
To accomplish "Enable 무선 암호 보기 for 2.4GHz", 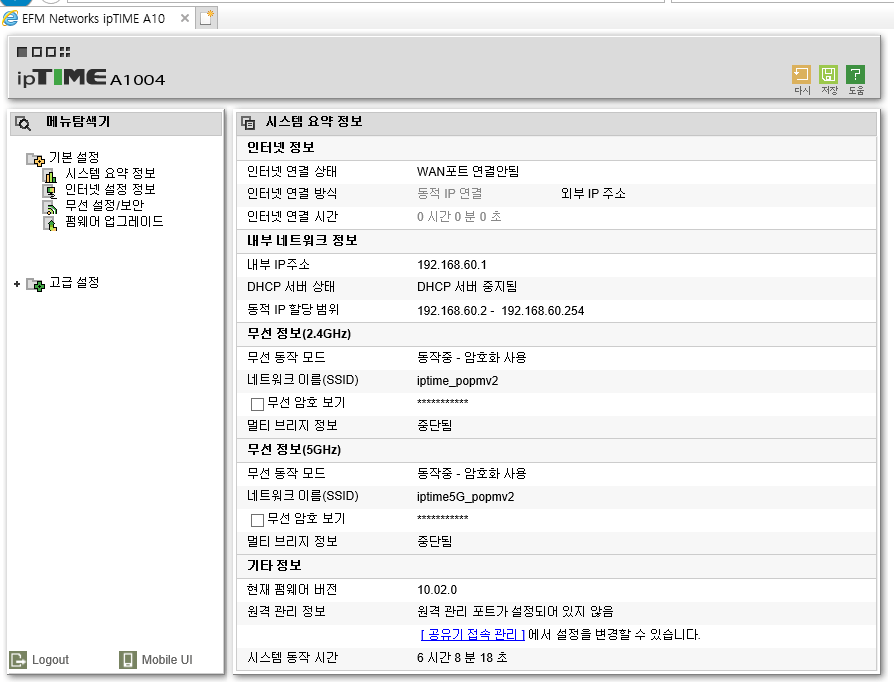I will coord(257,404).
